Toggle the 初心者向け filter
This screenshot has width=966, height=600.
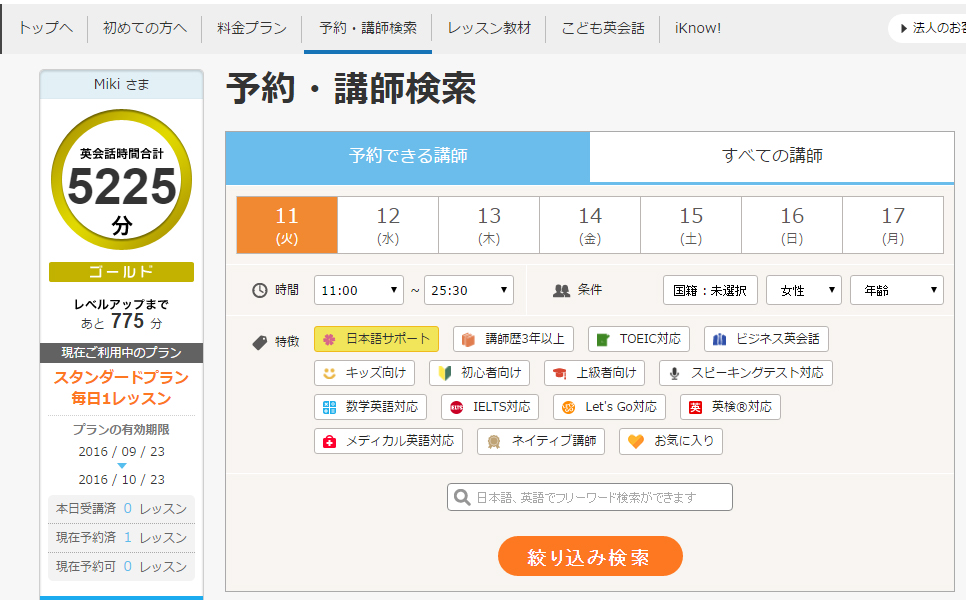(479, 373)
